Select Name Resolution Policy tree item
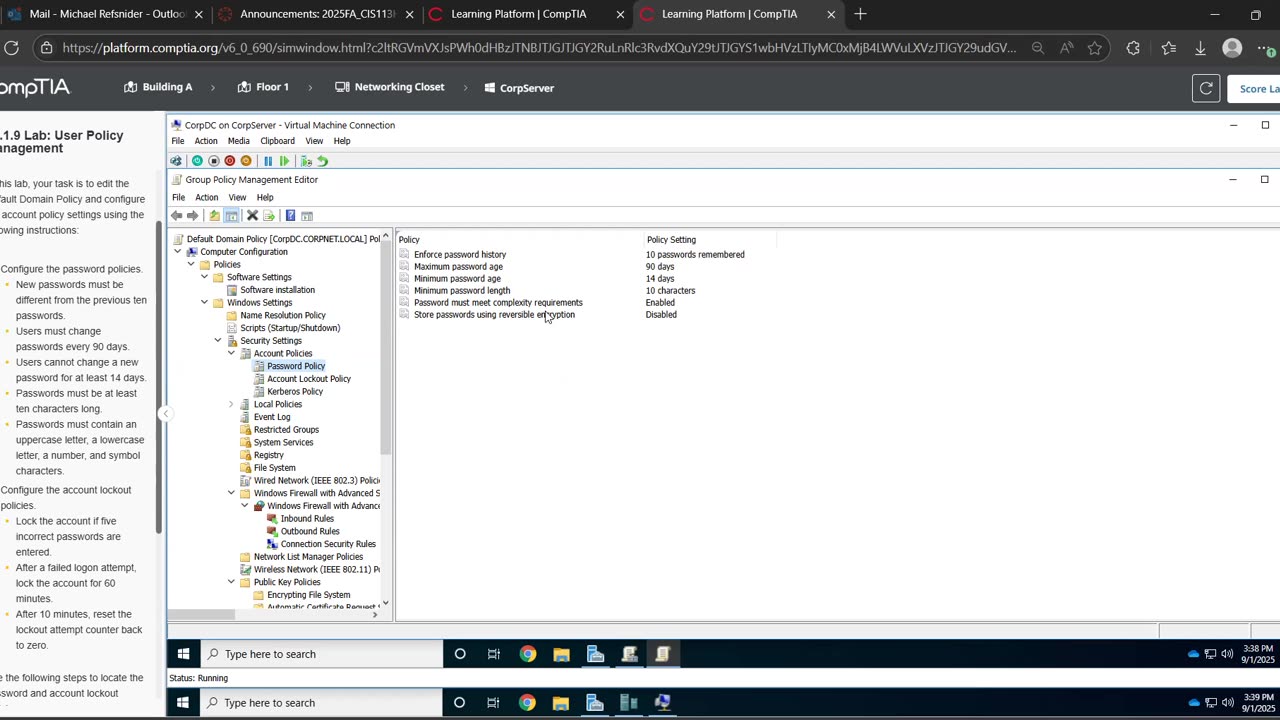 [282, 315]
